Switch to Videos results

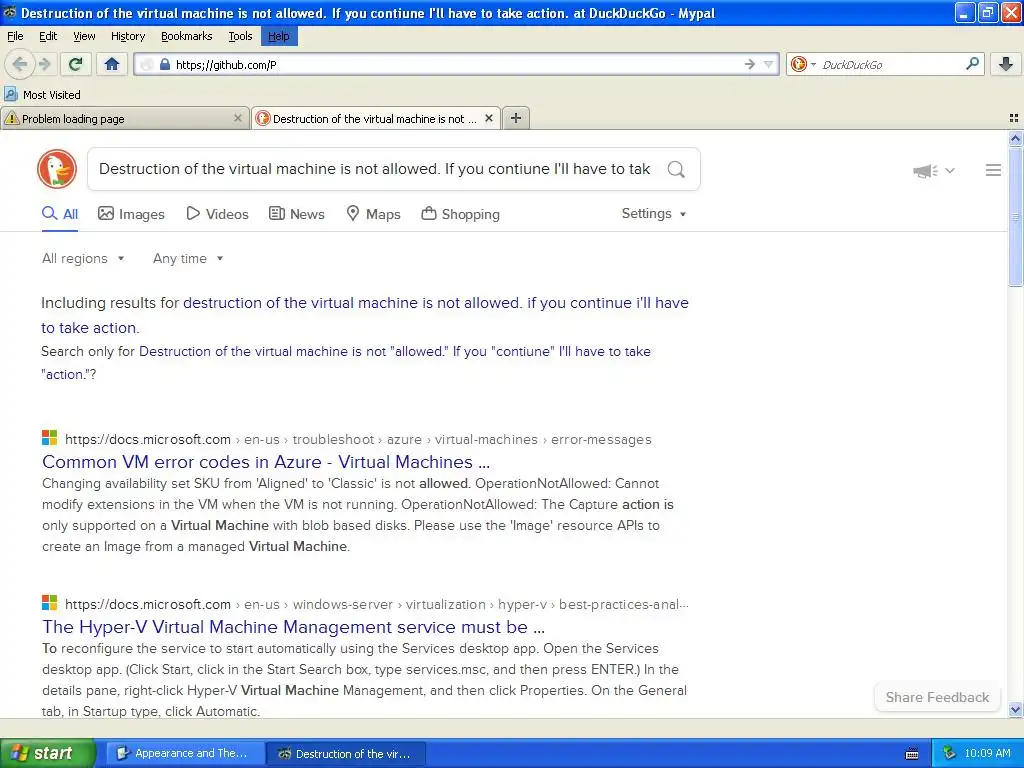pos(217,214)
